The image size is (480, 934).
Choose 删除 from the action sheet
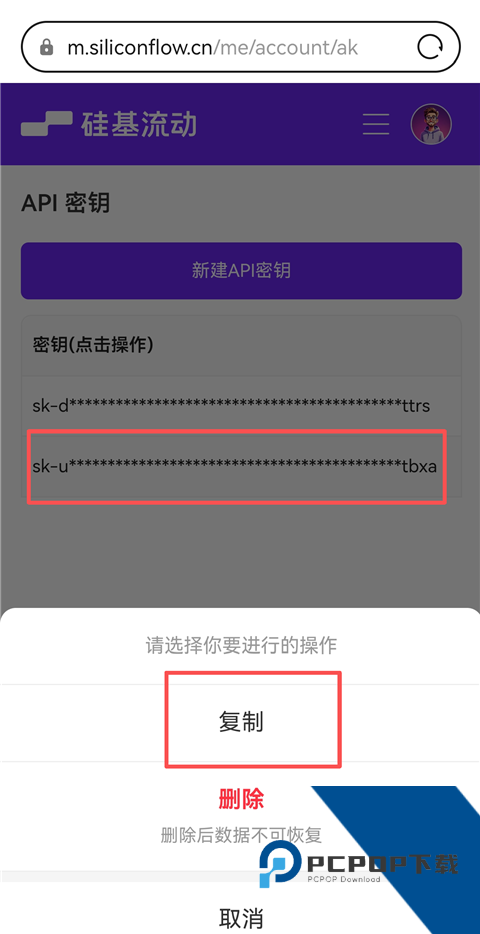(x=241, y=799)
